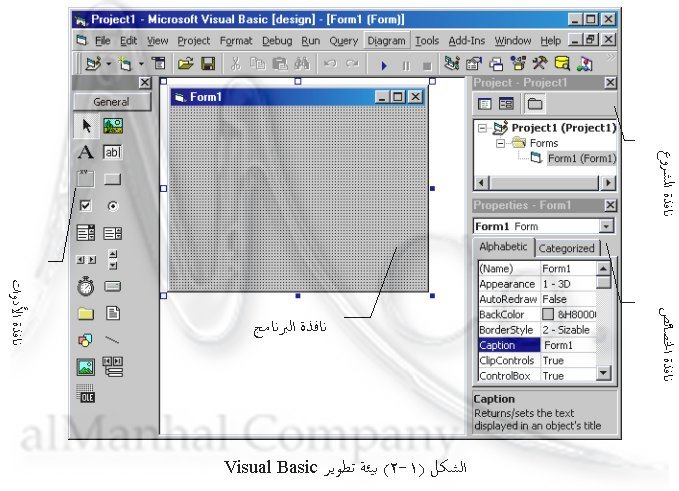This screenshot has width=679, height=491.
Task: Select the FileListBox control tool
Action: (x=113, y=313)
